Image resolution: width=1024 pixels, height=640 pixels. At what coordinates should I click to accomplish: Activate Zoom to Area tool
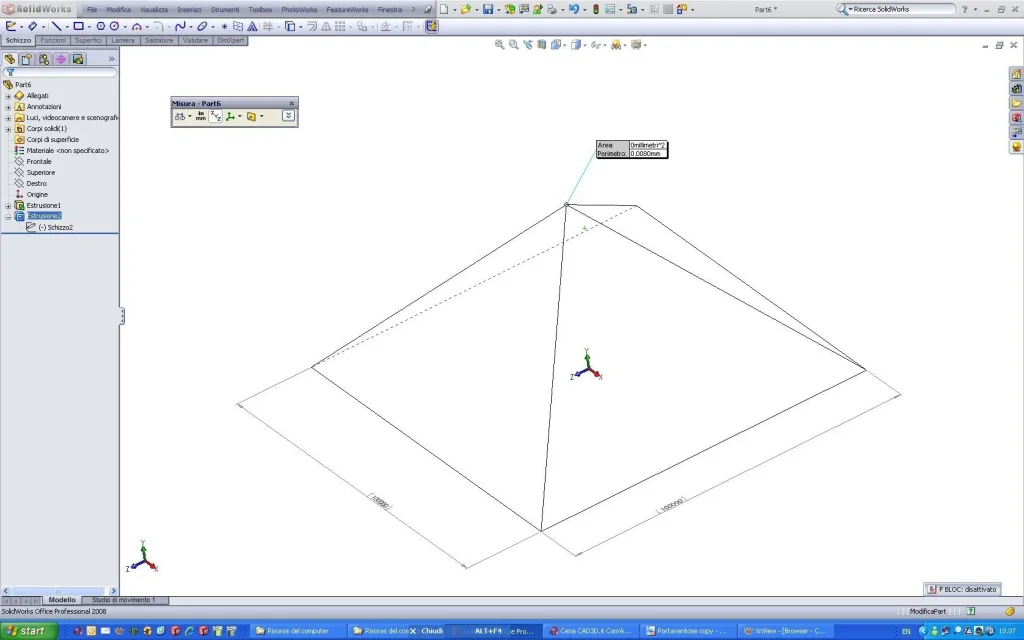coord(513,44)
